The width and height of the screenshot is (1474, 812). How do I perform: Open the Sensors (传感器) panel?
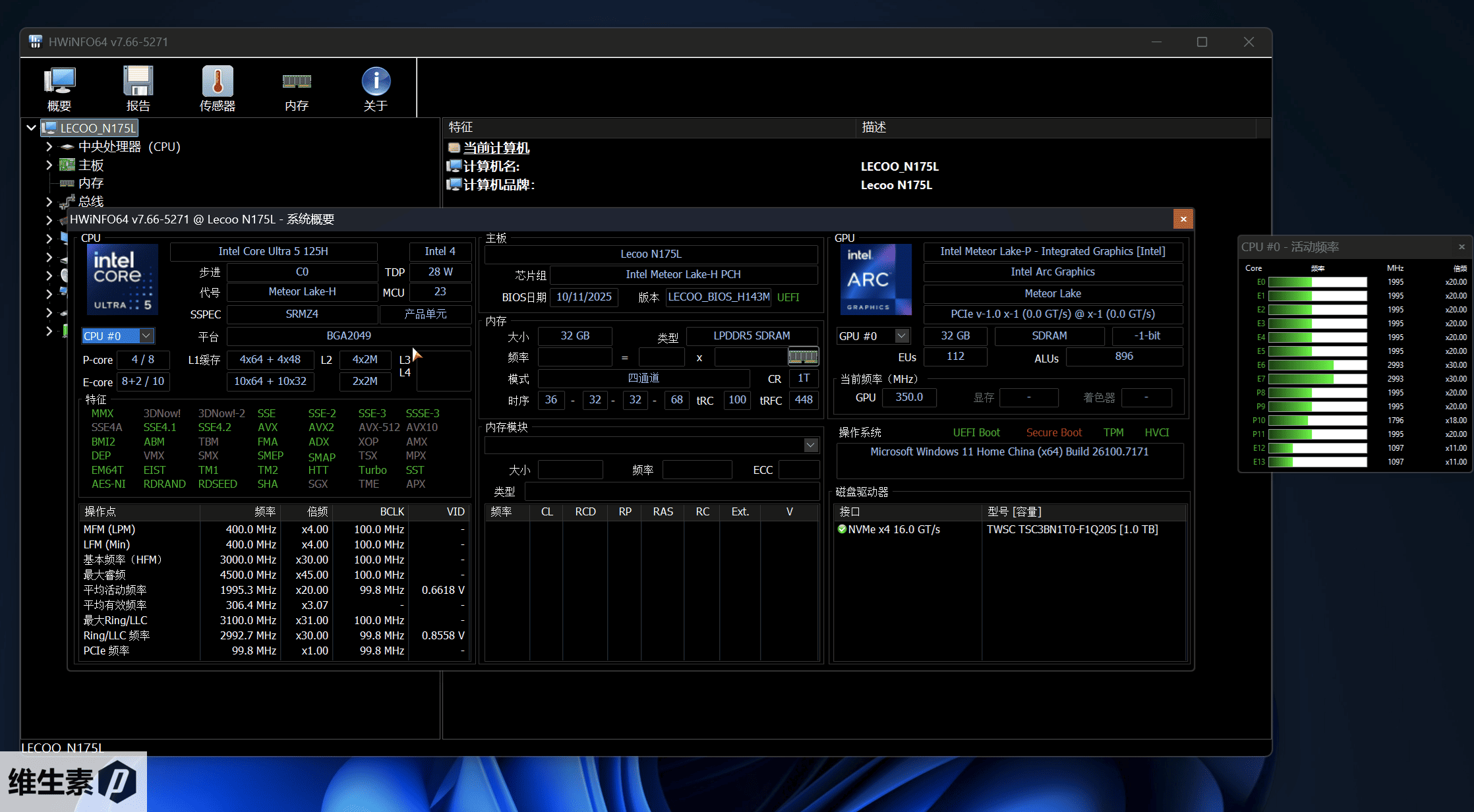(x=217, y=88)
